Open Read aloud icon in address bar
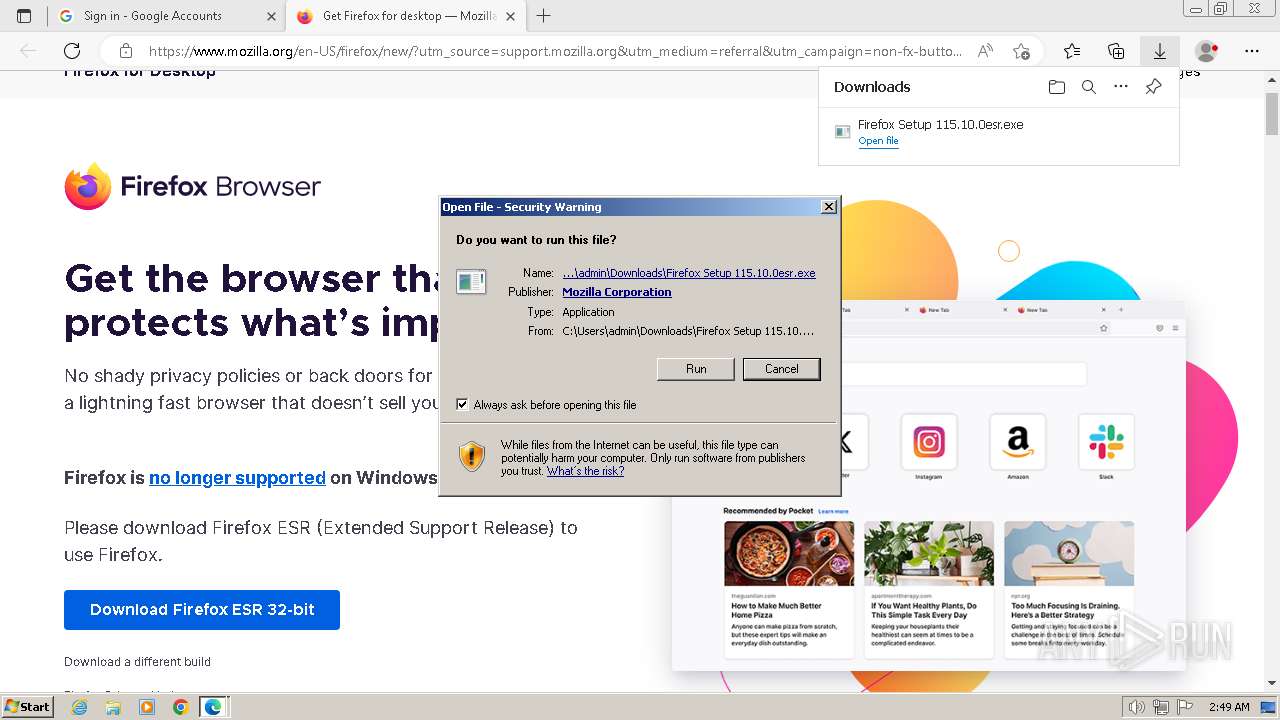Image resolution: width=1280 pixels, height=720 pixels. point(986,51)
